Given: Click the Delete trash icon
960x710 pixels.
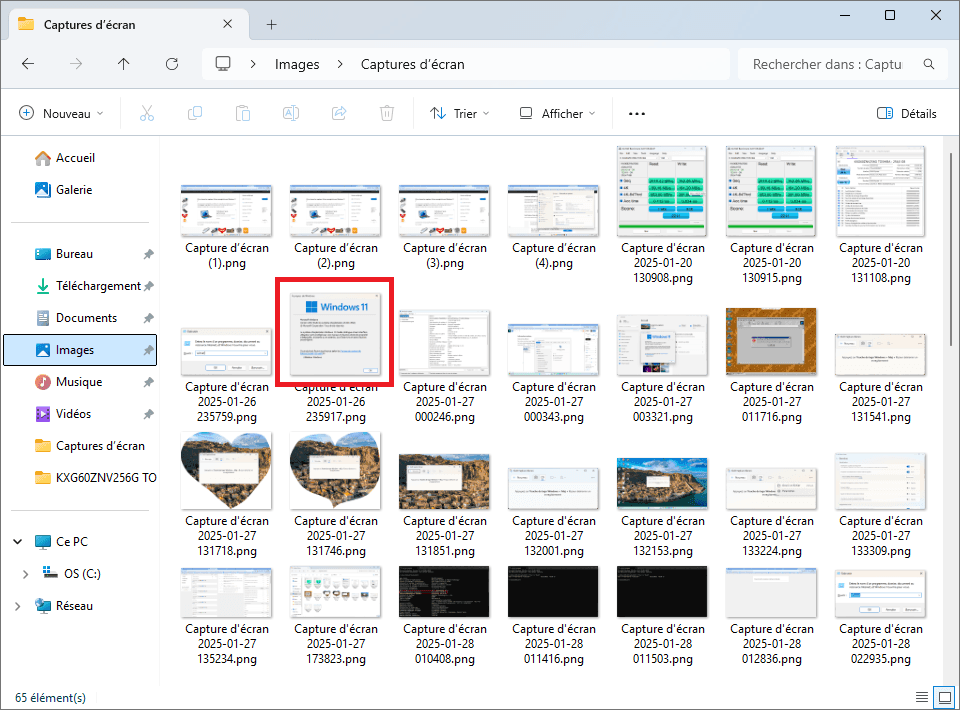Looking at the screenshot, I should click(x=387, y=113).
